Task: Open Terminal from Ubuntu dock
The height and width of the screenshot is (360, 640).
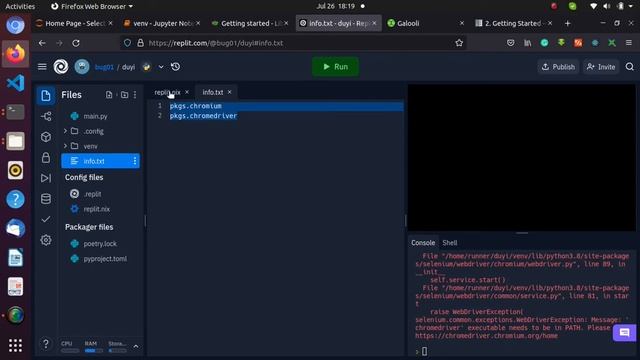Action: [x=16, y=112]
